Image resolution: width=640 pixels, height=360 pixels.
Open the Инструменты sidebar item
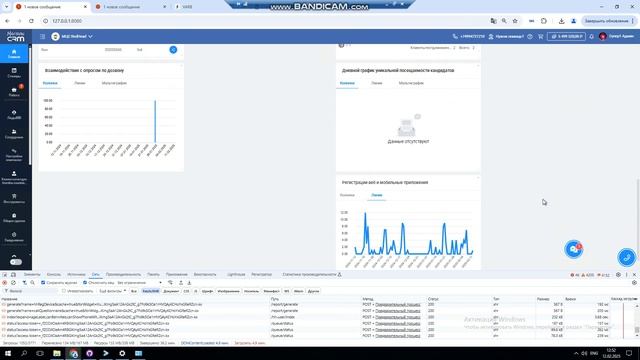(x=14, y=198)
